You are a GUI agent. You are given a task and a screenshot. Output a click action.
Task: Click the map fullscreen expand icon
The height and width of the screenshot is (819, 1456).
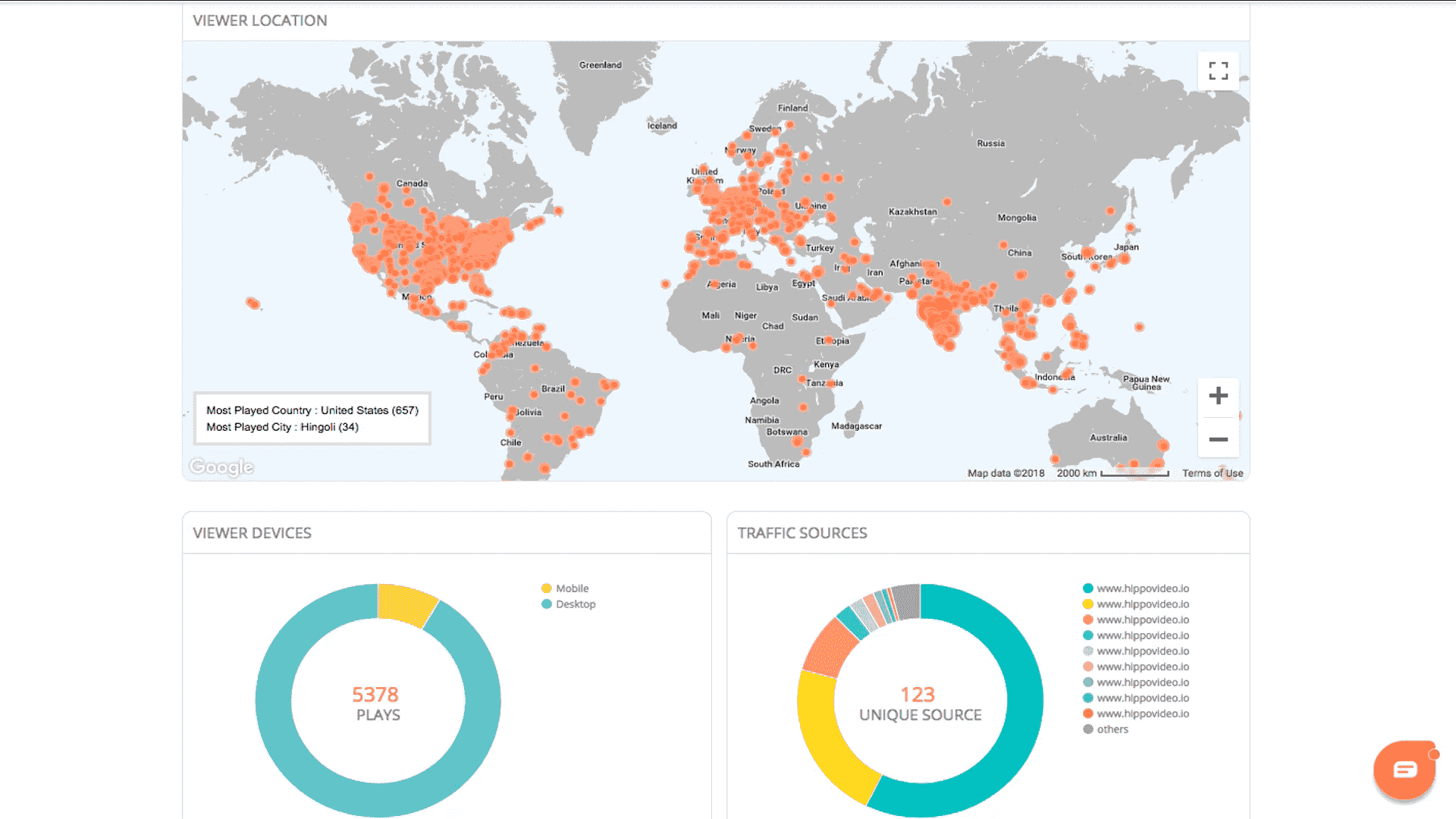(x=1218, y=71)
